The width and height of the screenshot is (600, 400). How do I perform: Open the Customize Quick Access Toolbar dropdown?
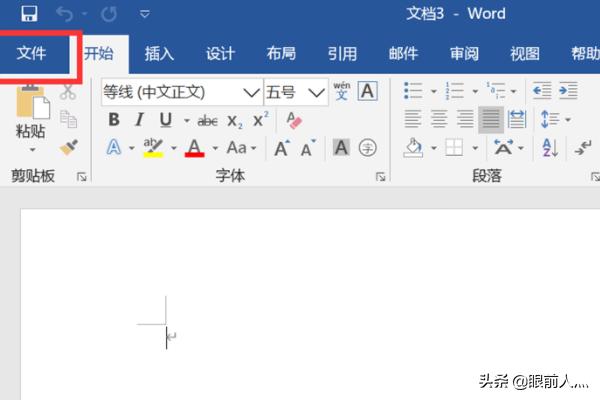pyautogui.click(x=145, y=15)
